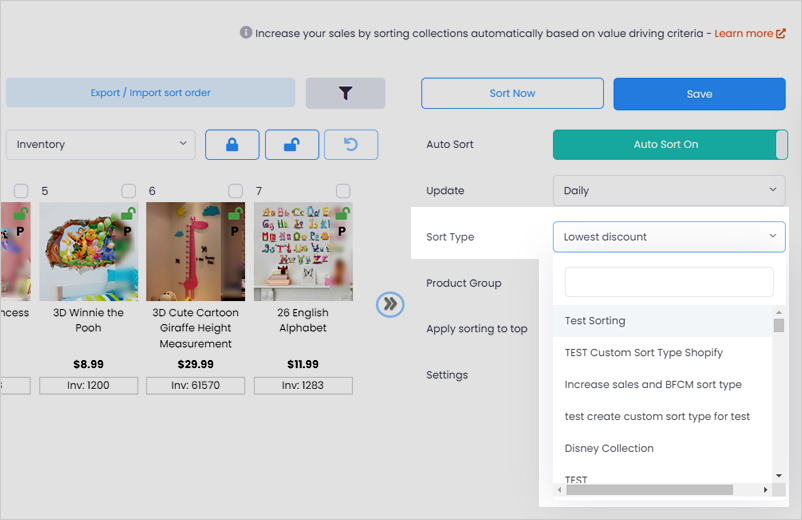The height and width of the screenshot is (520, 802).
Task: Click the Inv: 61570 box
Action: click(195, 386)
